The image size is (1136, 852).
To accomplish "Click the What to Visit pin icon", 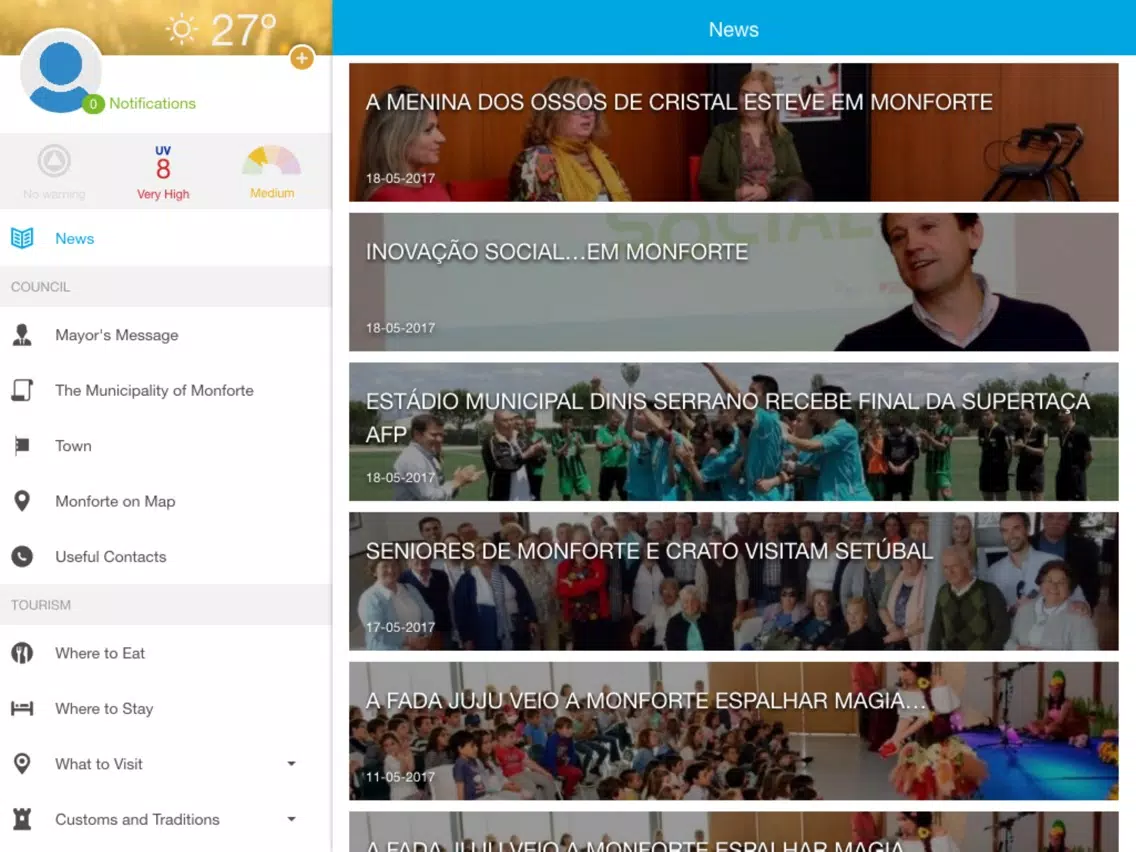I will (22, 764).
